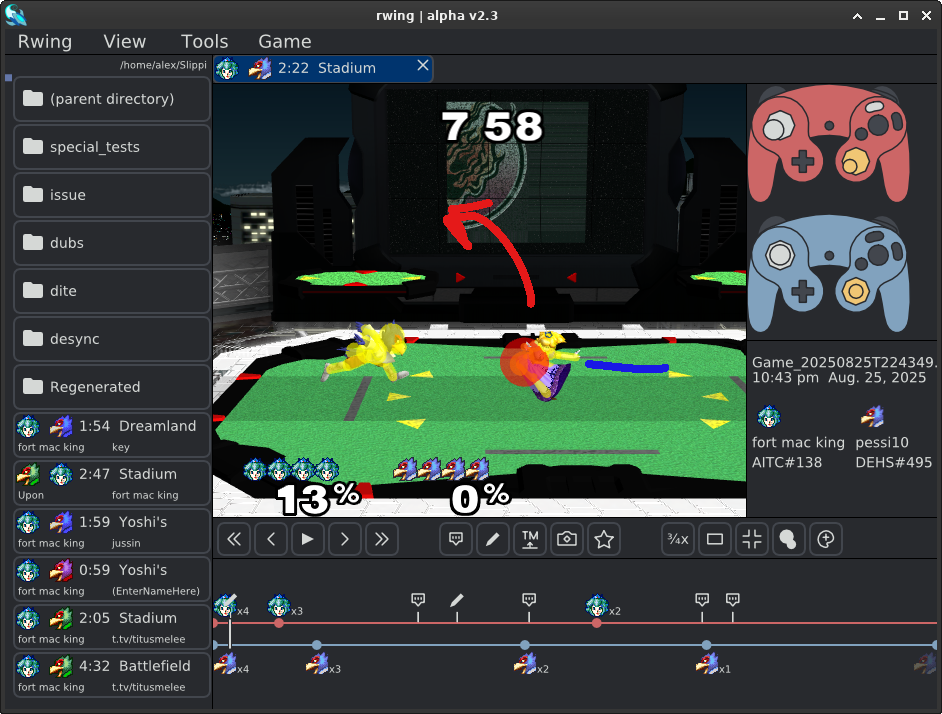
Task: Open the special_tests folder
Action: (112, 147)
